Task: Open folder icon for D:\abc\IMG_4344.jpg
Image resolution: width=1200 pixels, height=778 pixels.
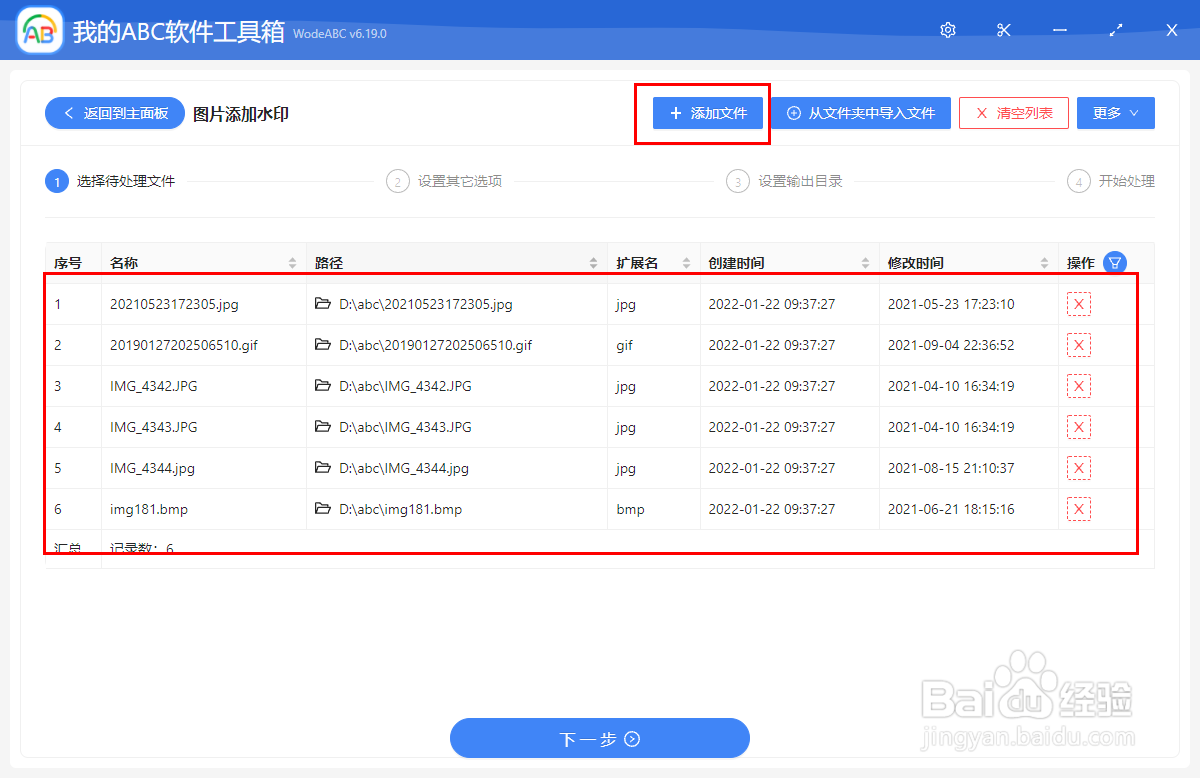Action: [322, 467]
